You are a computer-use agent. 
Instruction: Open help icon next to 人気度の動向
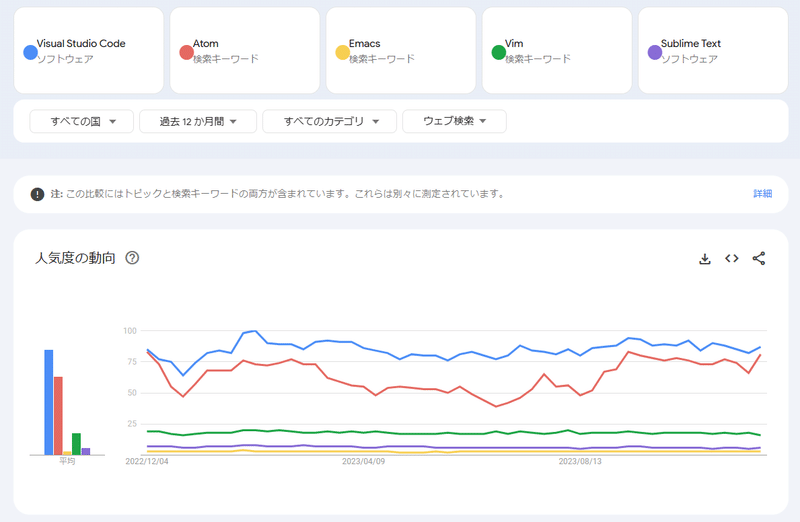click(x=132, y=258)
